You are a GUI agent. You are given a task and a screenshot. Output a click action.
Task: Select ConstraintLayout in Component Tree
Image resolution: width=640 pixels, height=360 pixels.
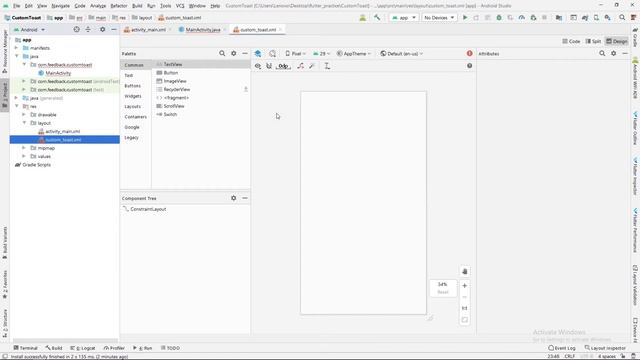coord(148,209)
